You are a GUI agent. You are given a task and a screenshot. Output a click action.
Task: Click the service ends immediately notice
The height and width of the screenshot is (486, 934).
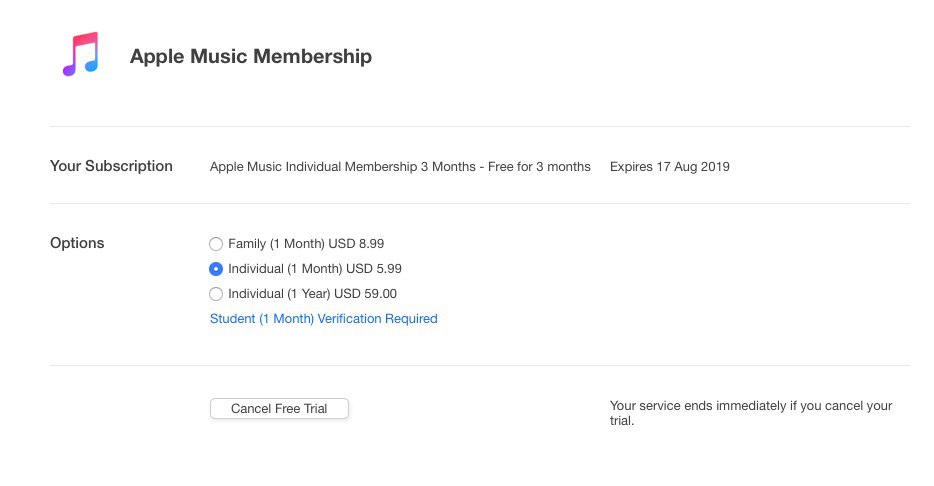coord(751,413)
